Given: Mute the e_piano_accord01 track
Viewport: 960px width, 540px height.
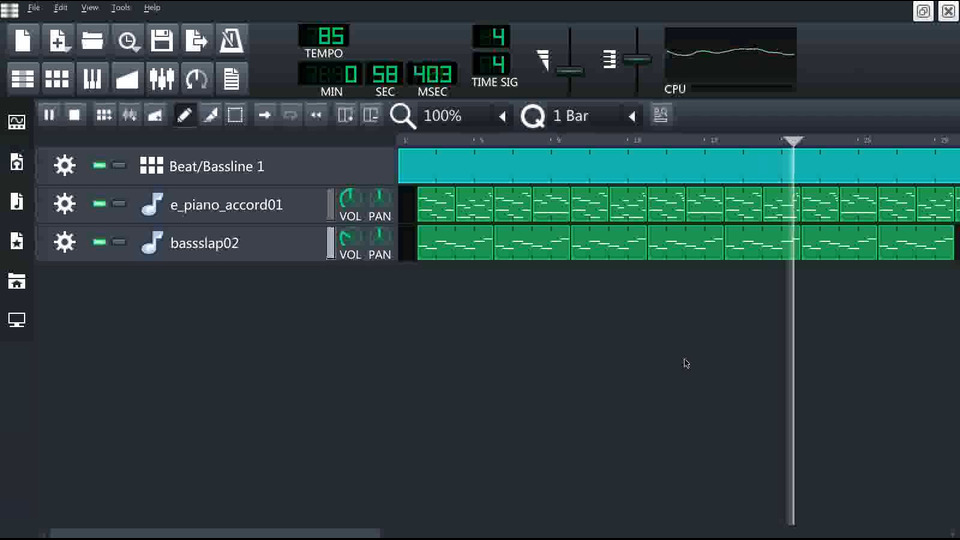Looking at the screenshot, I should pyautogui.click(x=99, y=204).
